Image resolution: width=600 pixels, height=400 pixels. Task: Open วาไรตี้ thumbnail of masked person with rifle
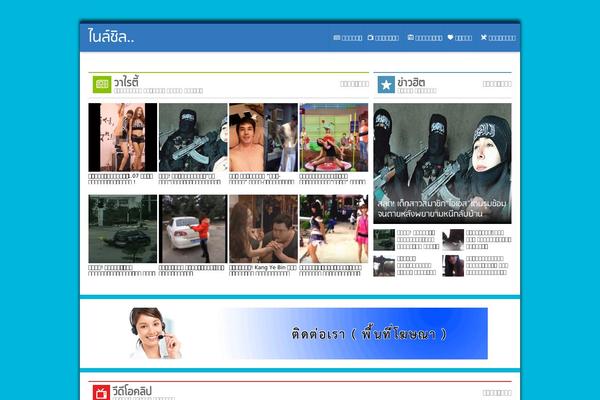coord(193,137)
